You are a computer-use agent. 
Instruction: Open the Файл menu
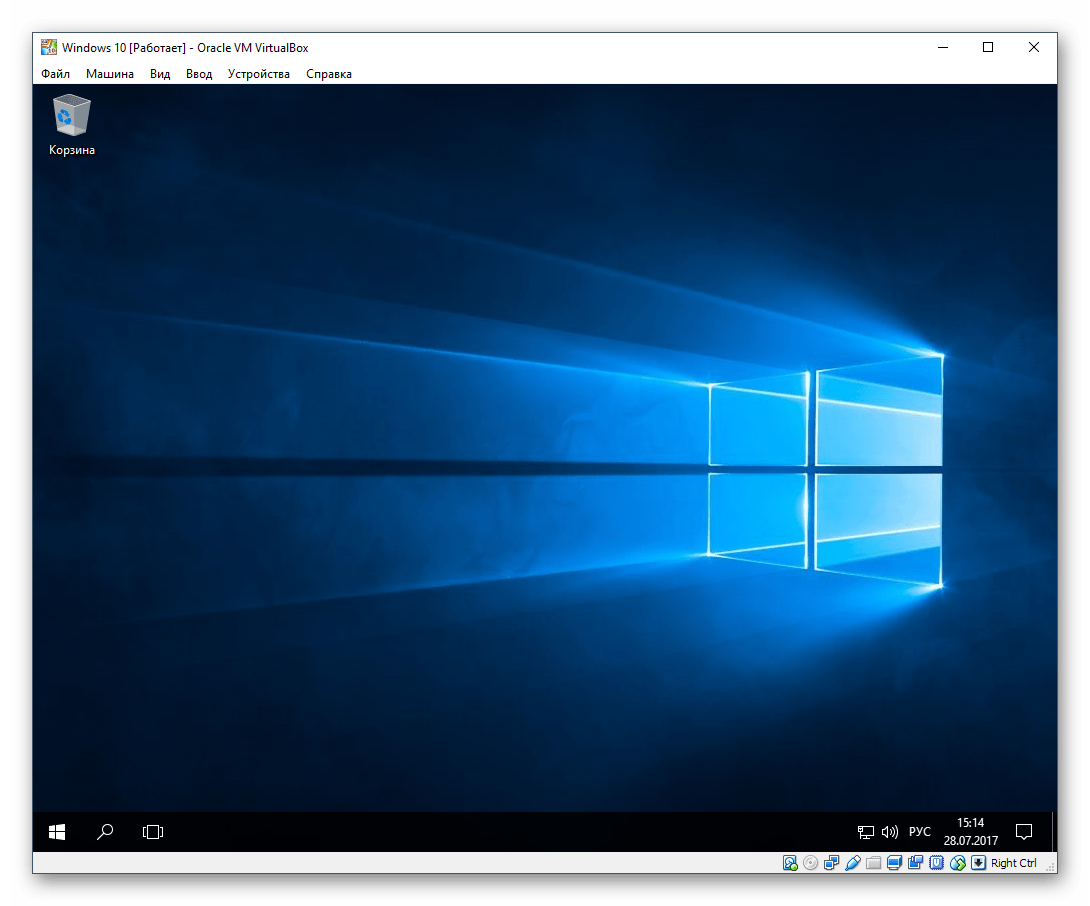(x=55, y=74)
